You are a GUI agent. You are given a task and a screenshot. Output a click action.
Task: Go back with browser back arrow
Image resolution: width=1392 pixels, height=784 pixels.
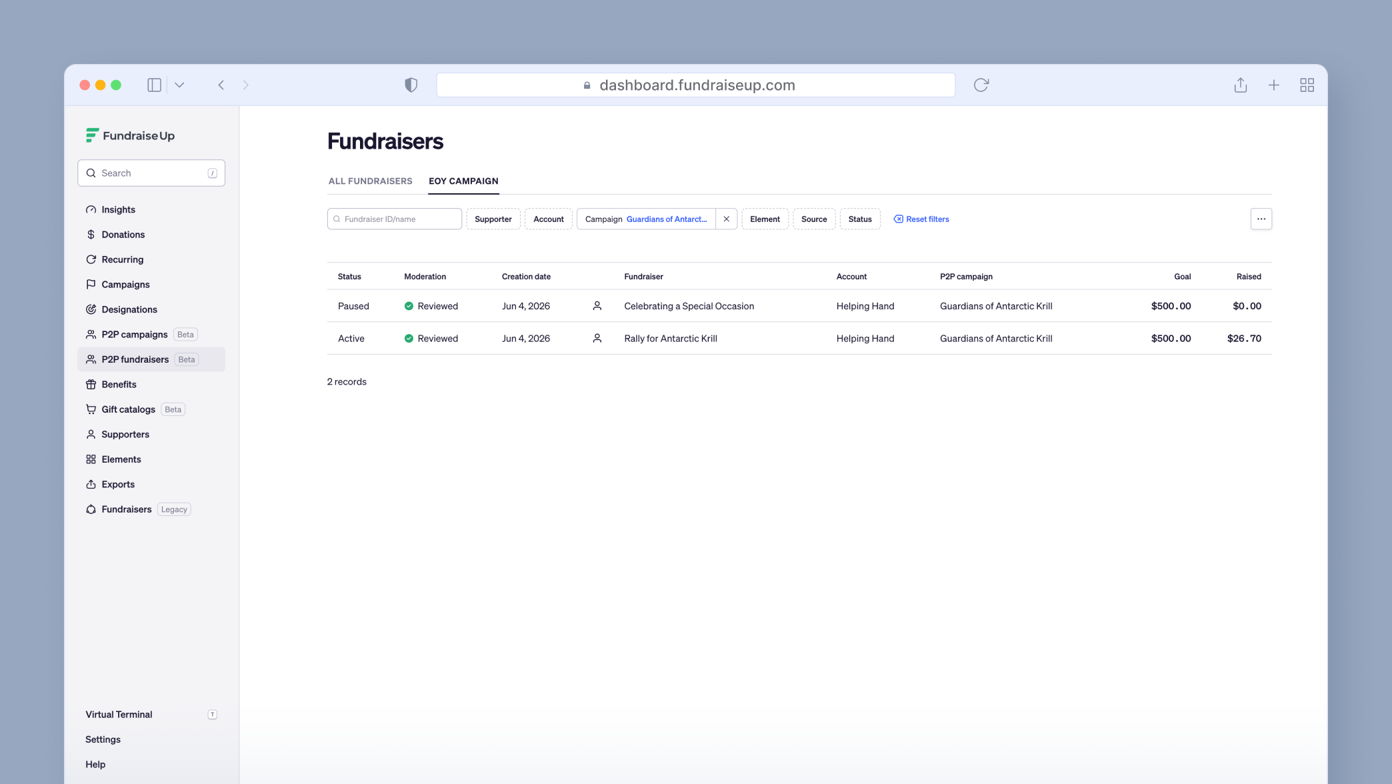[221, 85]
